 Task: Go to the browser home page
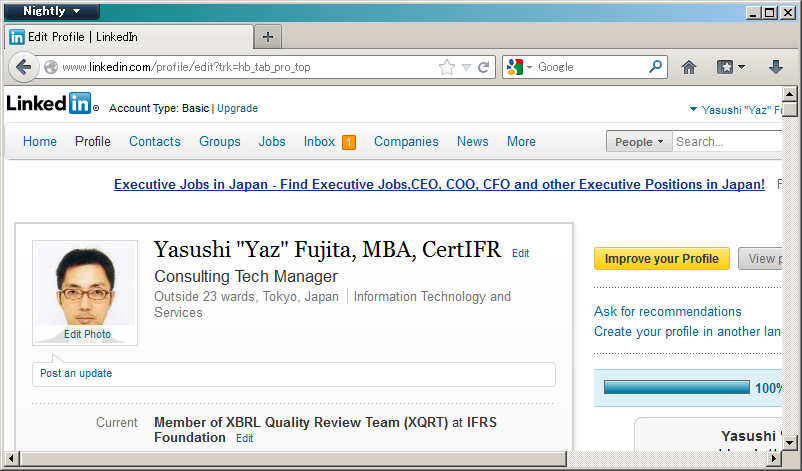(x=689, y=67)
